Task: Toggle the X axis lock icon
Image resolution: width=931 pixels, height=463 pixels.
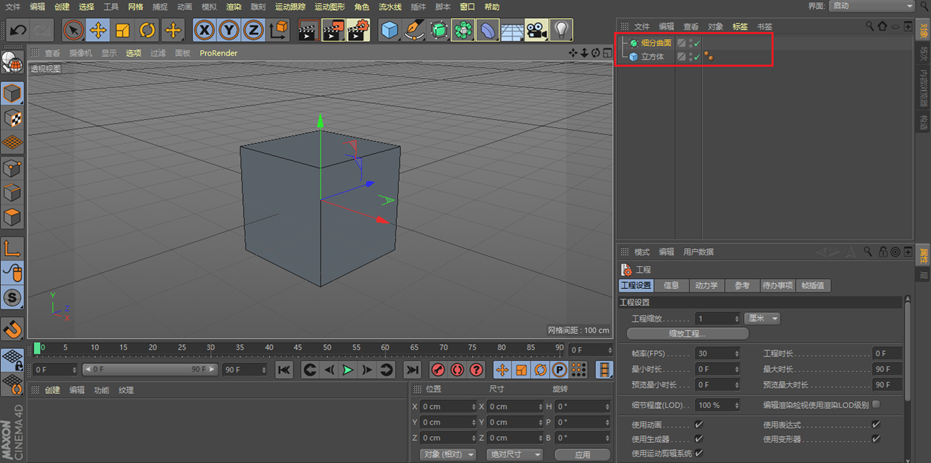Action: tap(205, 30)
